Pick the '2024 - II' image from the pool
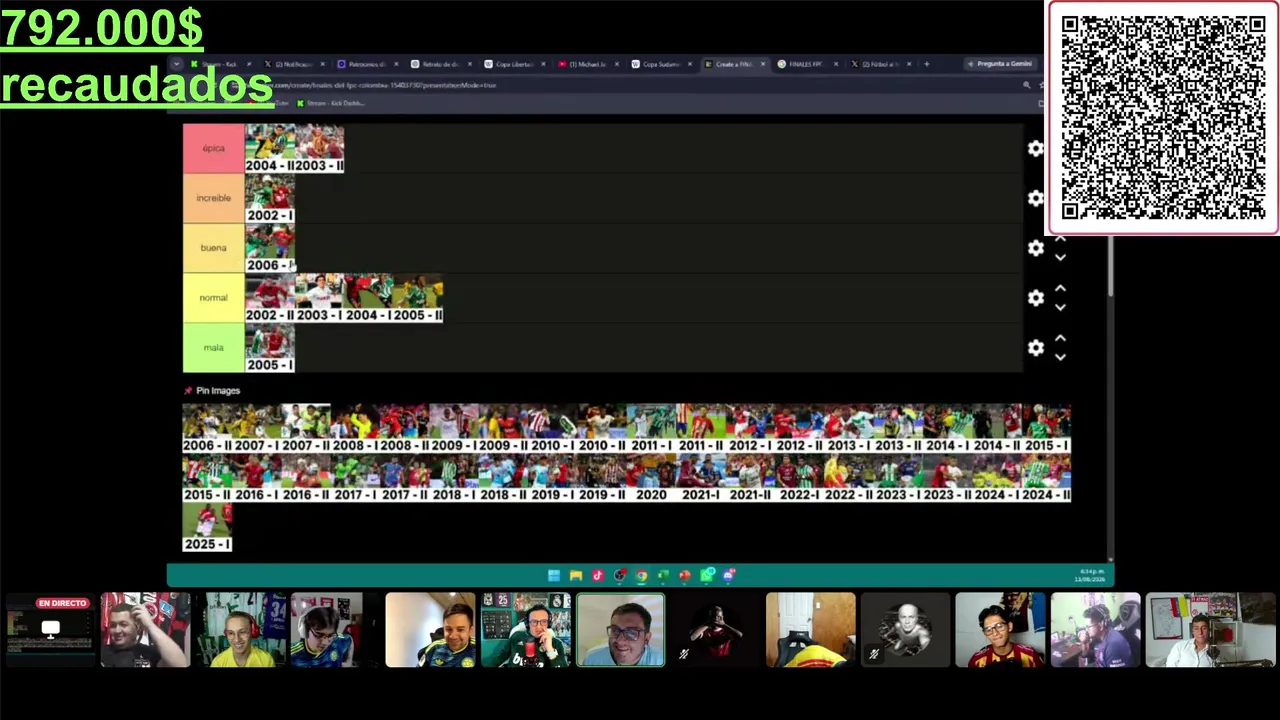This screenshot has width=1280, height=720. [x=1046, y=478]
